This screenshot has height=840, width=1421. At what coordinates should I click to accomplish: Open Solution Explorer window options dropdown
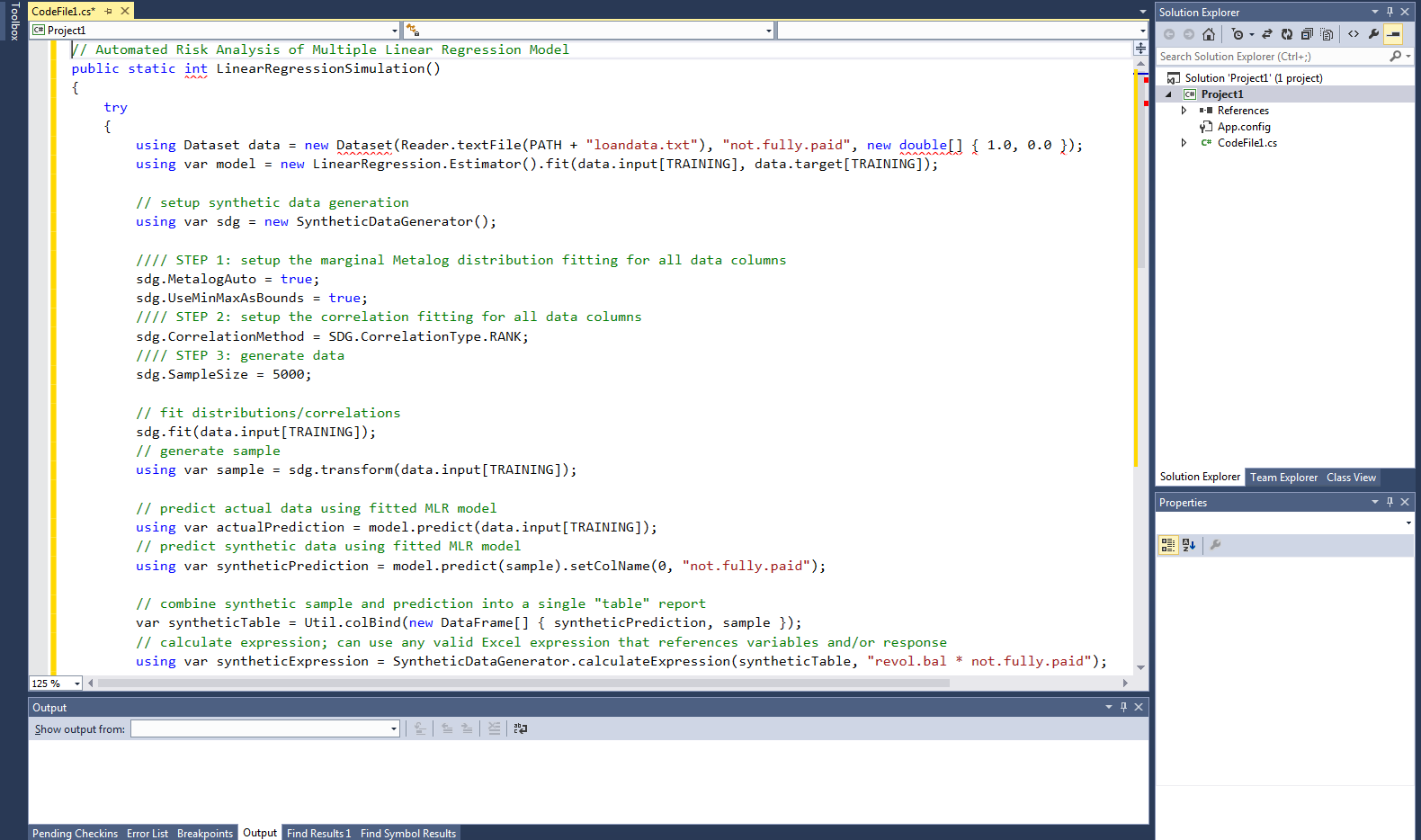tap(1374, 12)
